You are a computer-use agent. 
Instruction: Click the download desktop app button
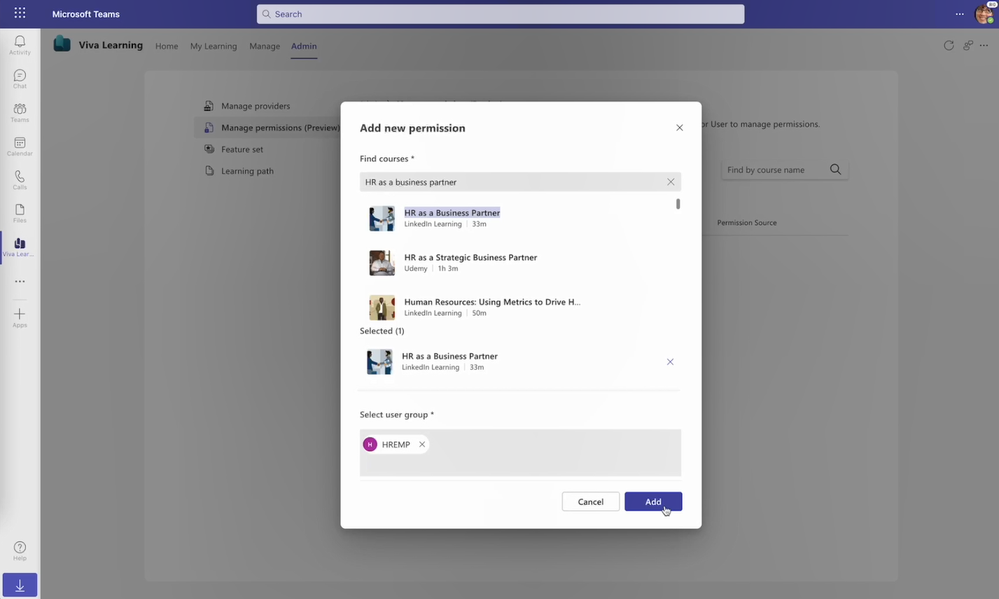click(x=20, y=585)
